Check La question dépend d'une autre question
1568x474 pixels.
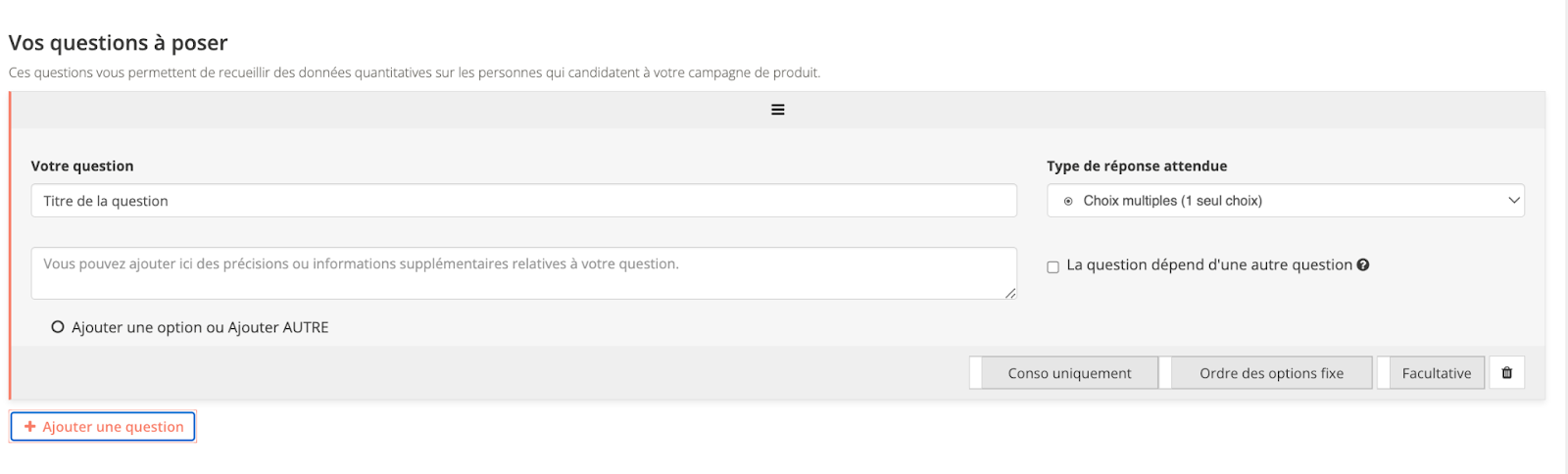click(1053, 266)
